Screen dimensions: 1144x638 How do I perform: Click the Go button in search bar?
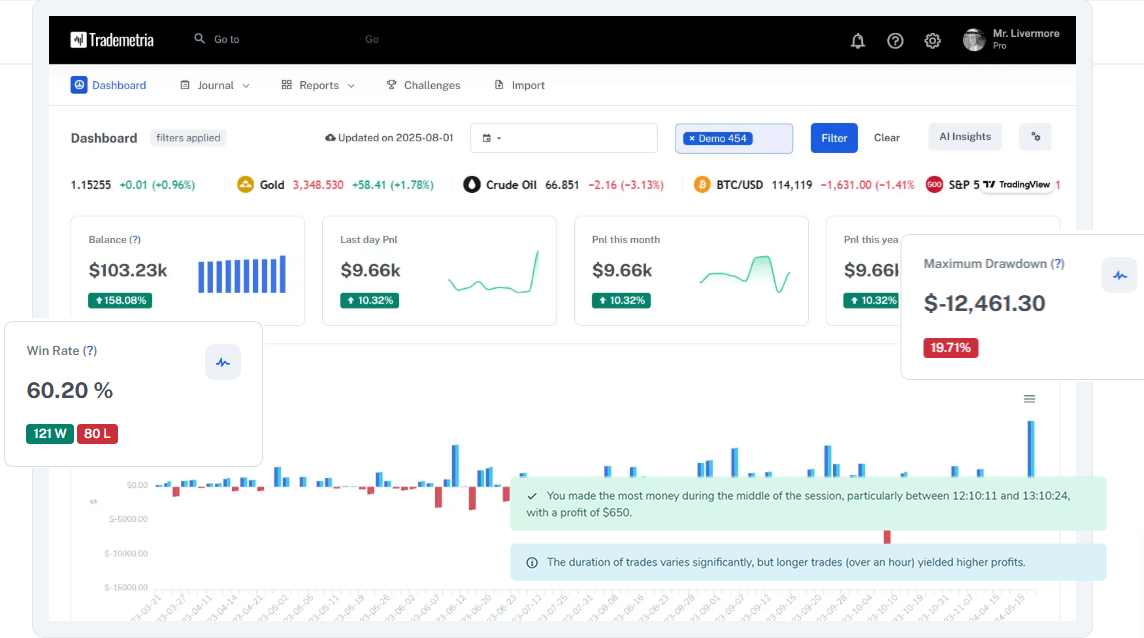pyautogui.click(x=371, y=39)
